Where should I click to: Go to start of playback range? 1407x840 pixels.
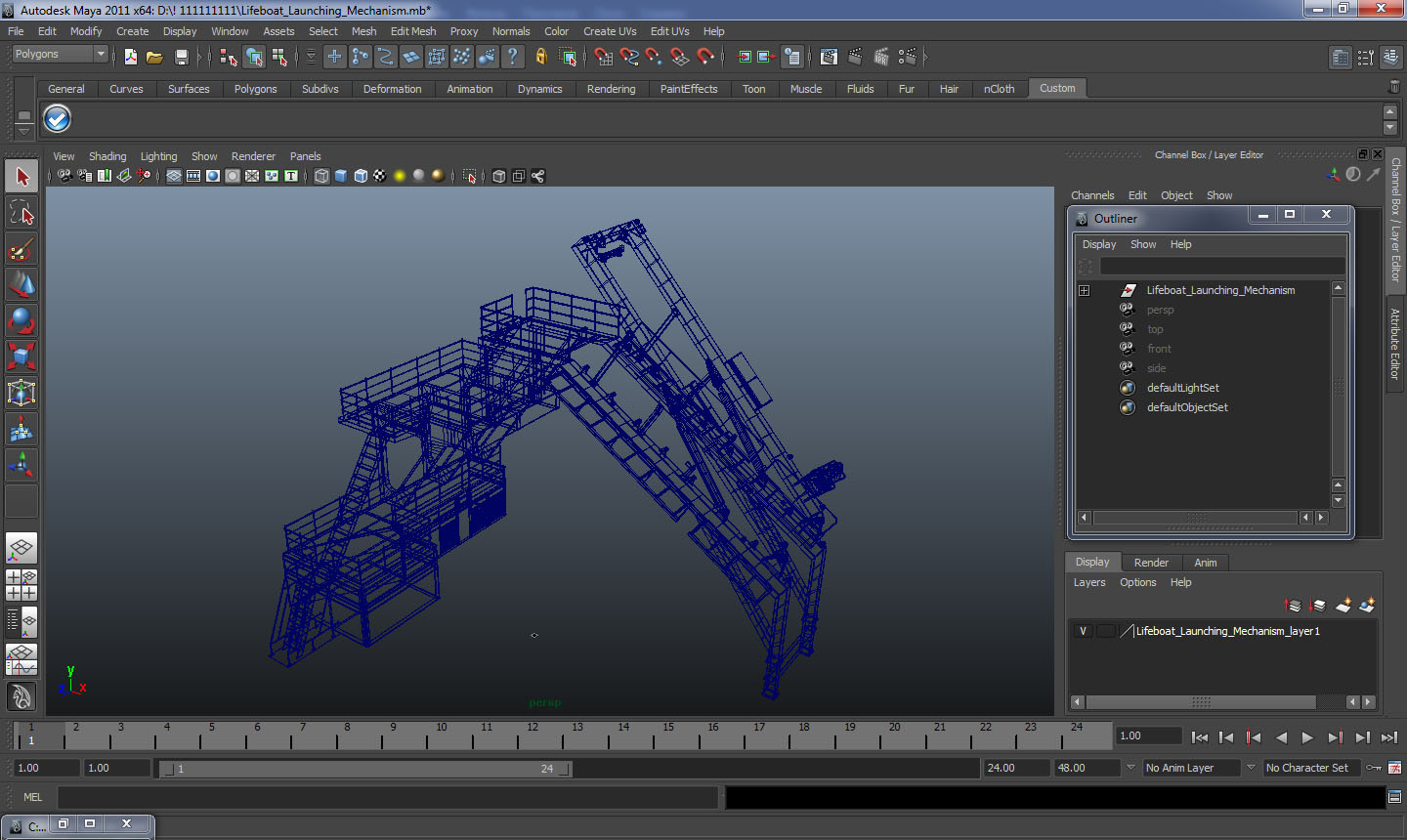[1200, 737]
